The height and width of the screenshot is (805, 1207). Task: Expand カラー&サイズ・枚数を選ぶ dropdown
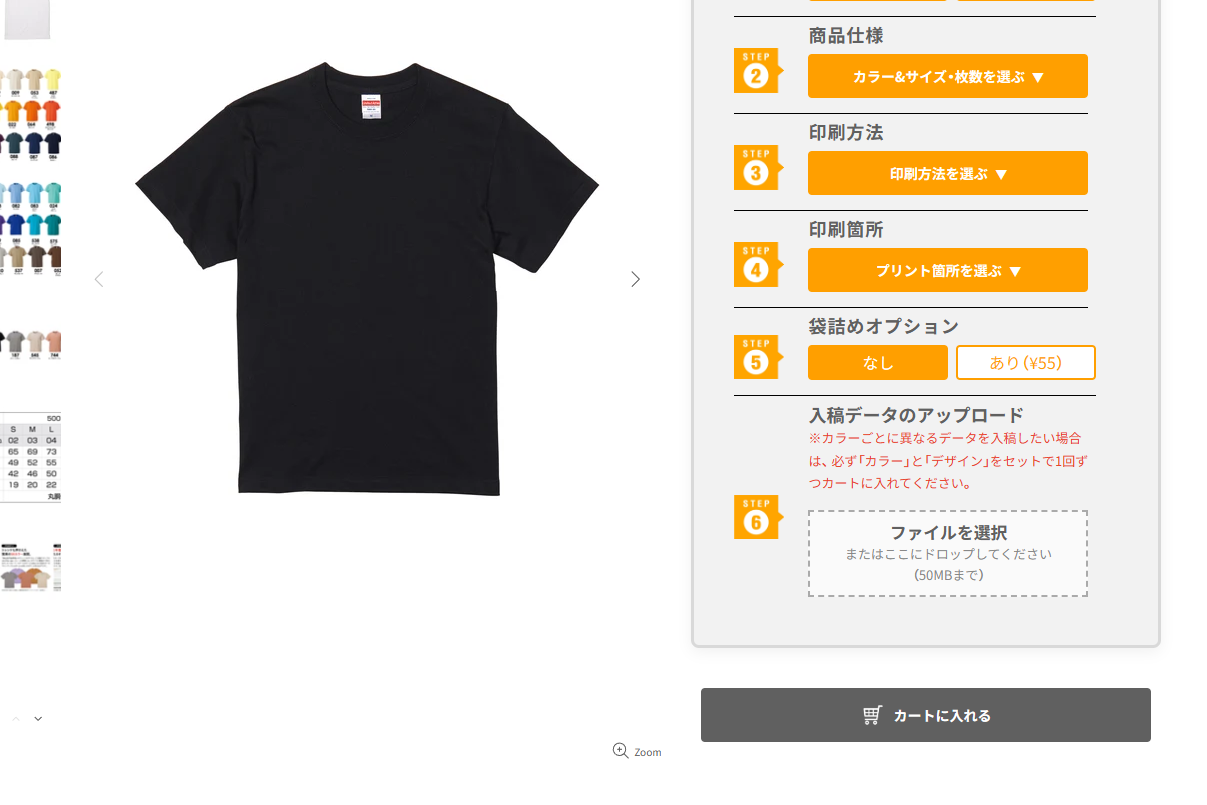tap(948, 76)
